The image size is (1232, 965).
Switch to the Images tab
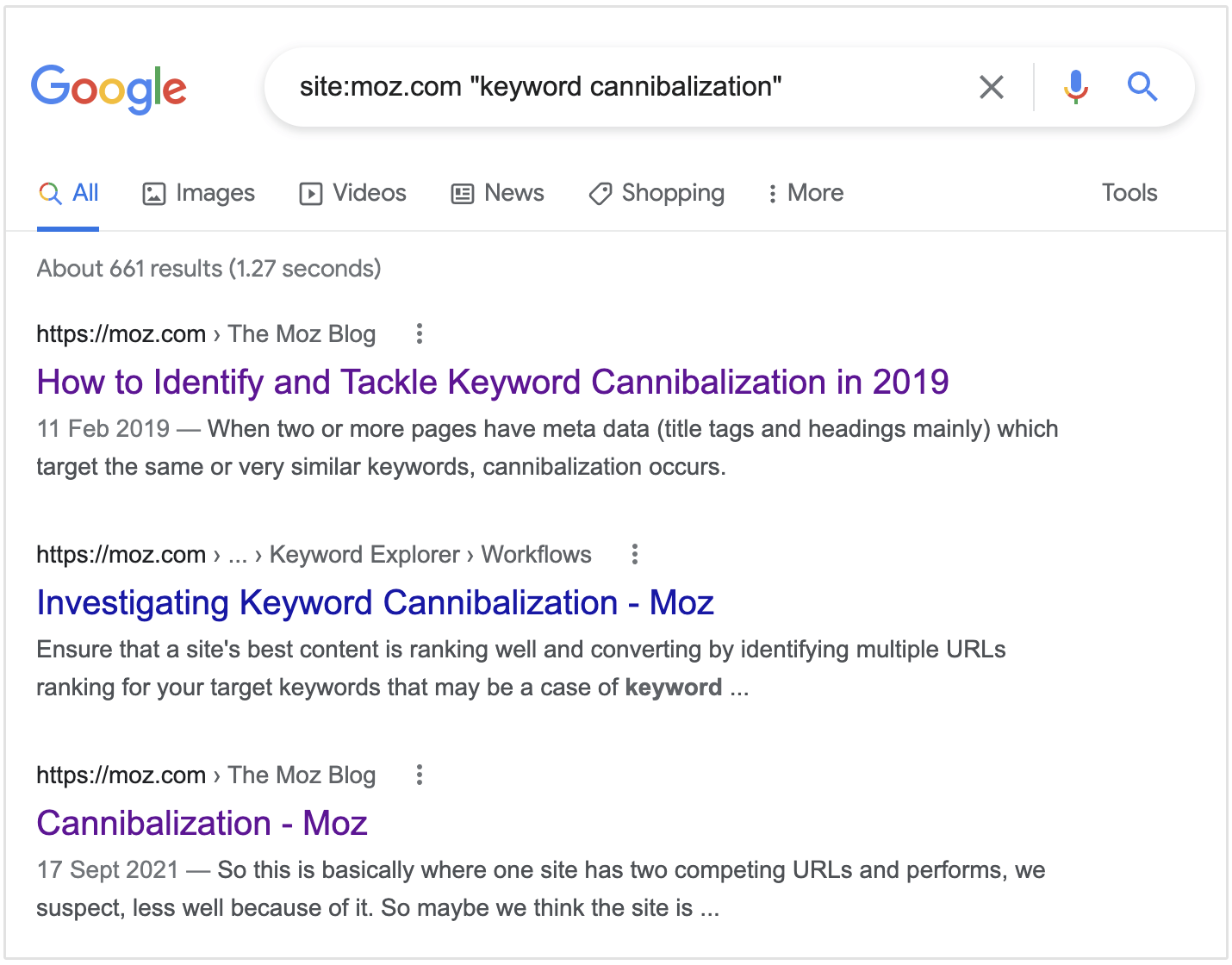(x=199, y=193)
